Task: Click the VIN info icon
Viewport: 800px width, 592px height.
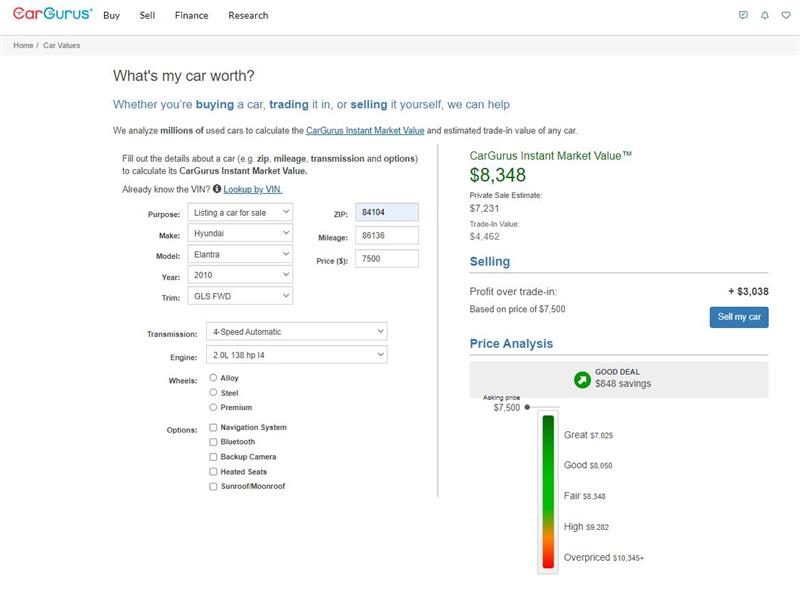Action: tap(217, 188)
